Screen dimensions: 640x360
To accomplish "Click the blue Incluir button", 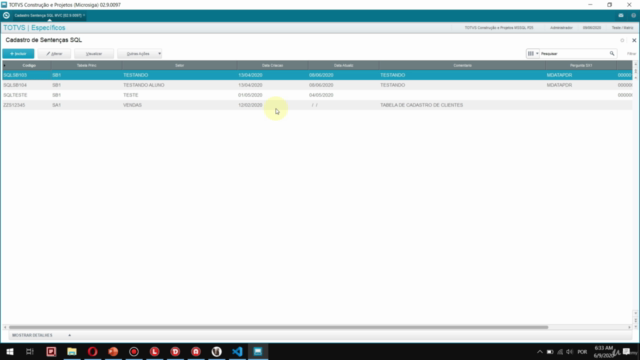I will (x=18, y=53).
